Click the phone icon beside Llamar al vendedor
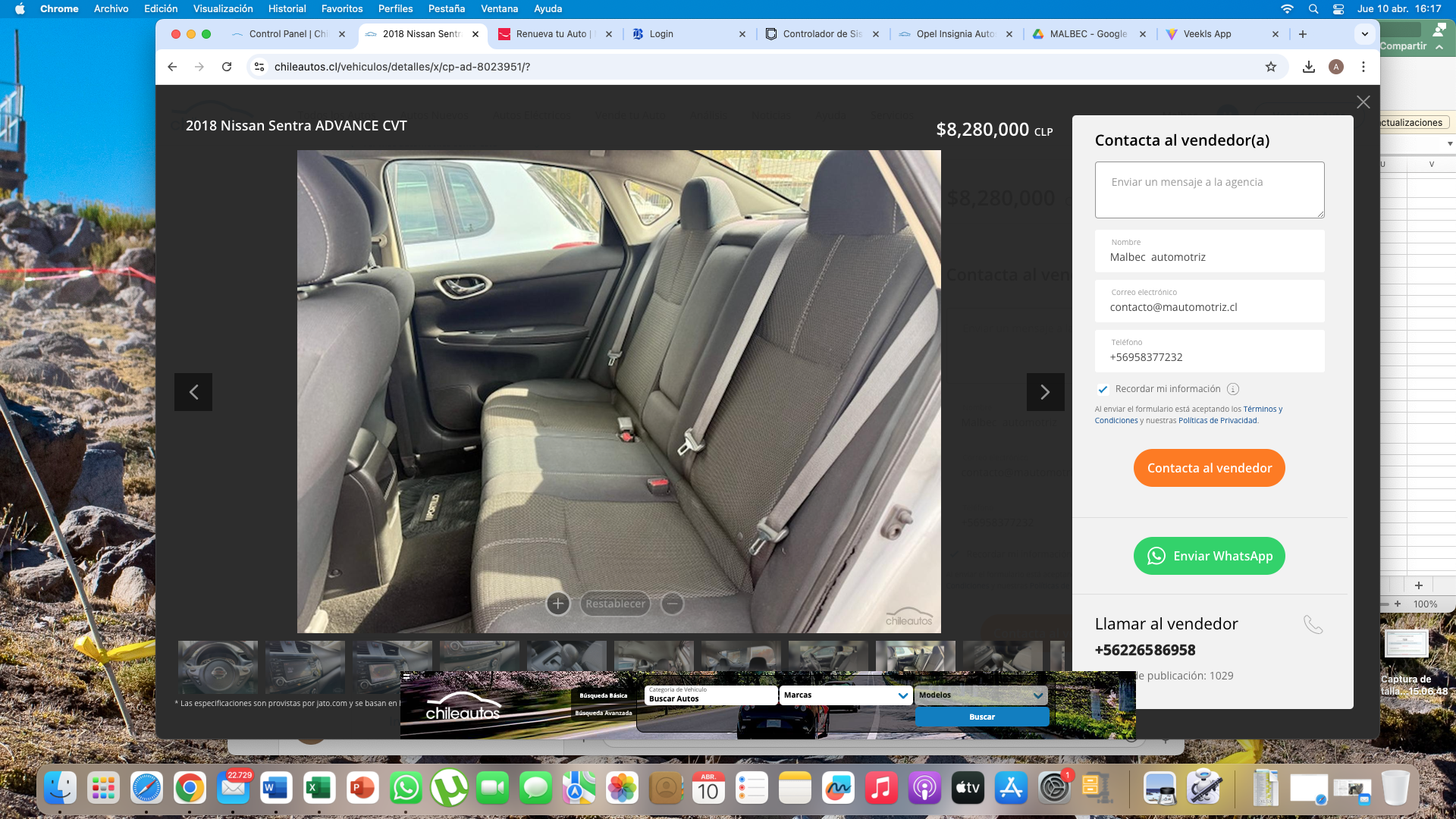Viewport: 1456px width, 819px height. pyautogui.click(x=1313, y=624)
